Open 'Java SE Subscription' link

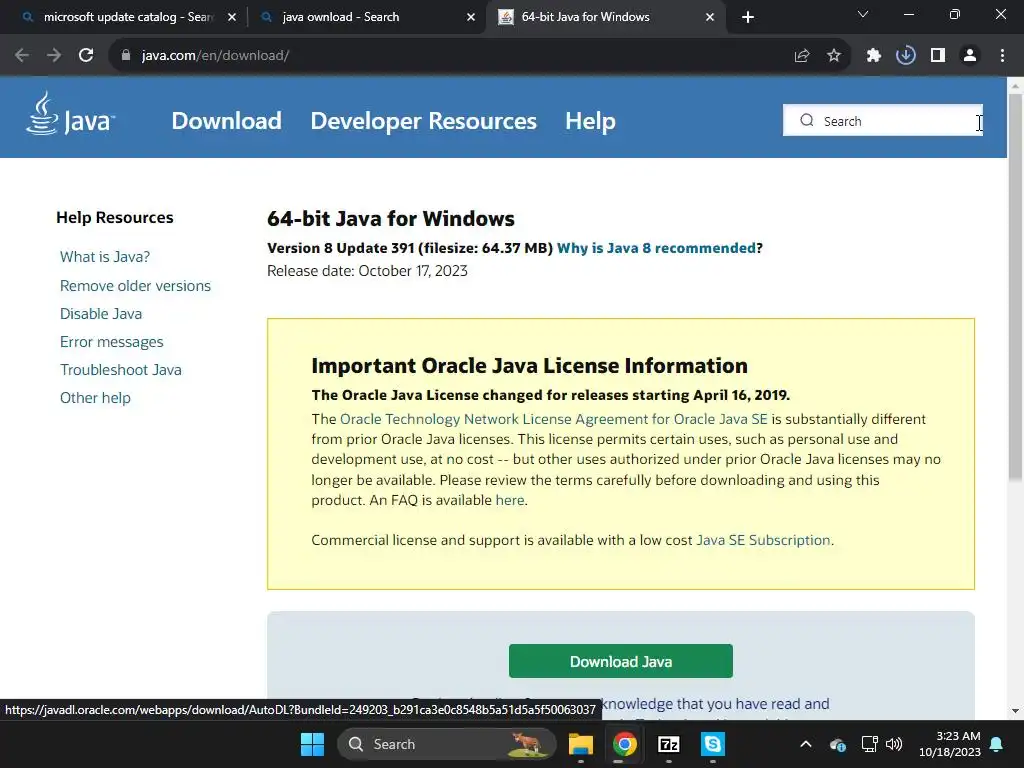click(x=763, y=540)
